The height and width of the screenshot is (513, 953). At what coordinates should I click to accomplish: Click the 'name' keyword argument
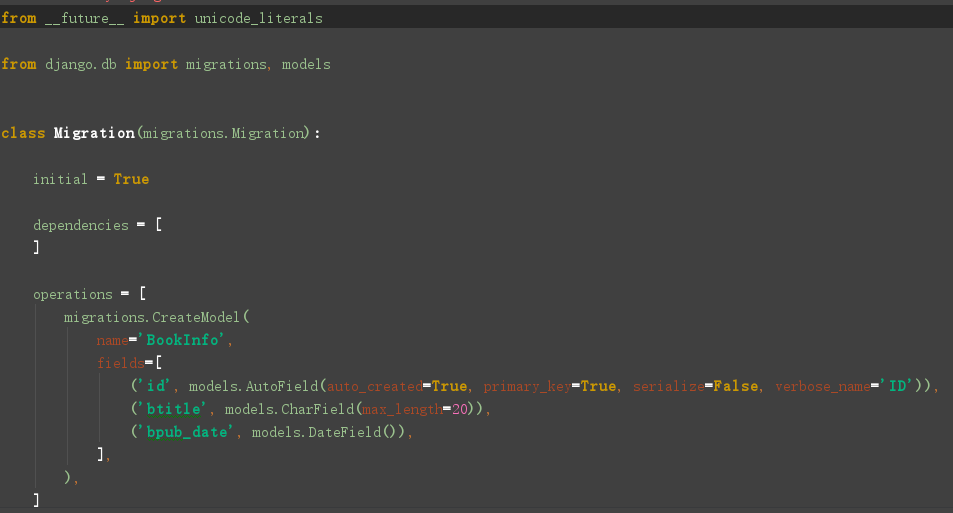point(112,340)
